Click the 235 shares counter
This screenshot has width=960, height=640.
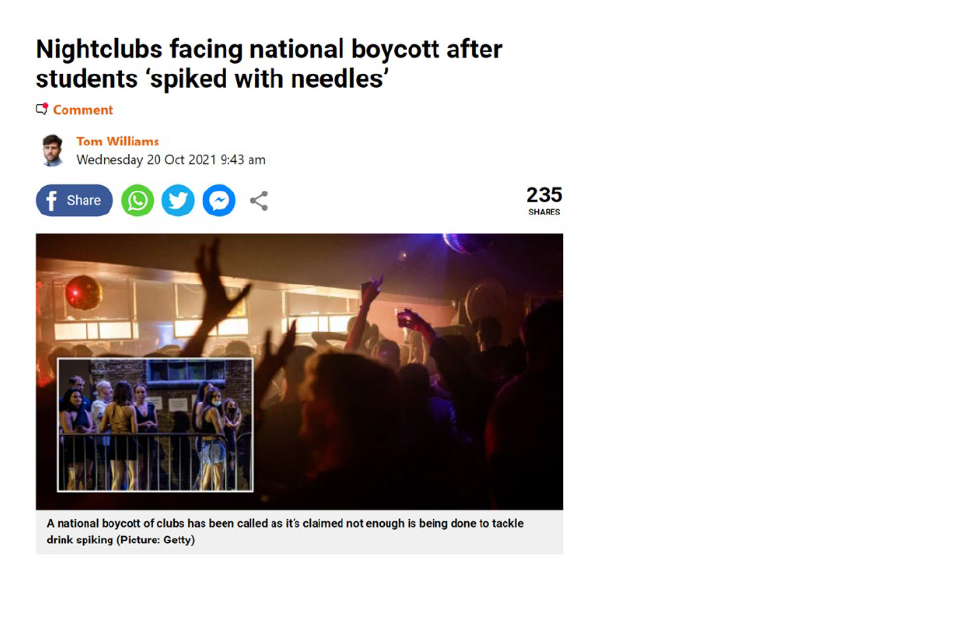tap(544, 200)
